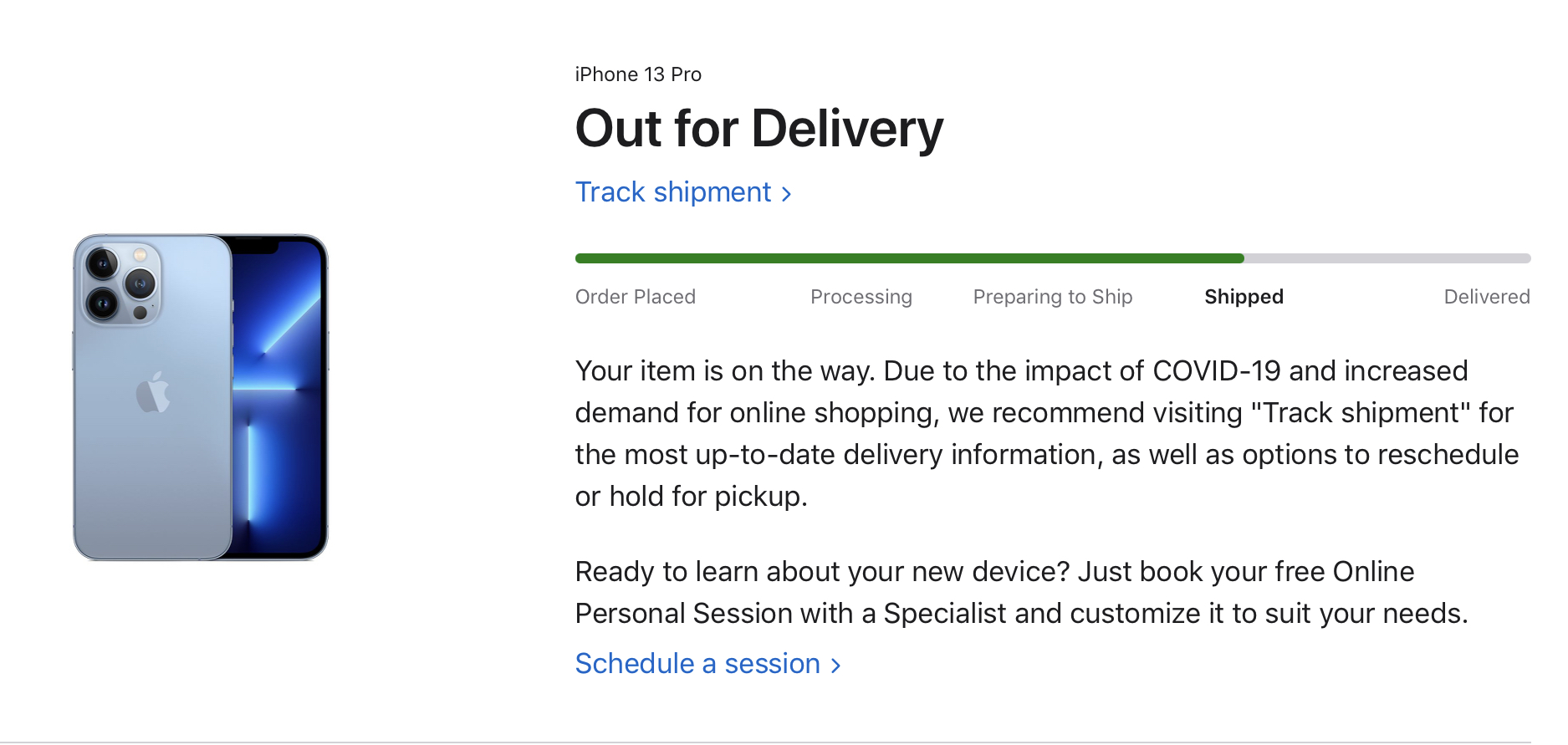Viewport: 1568px width, 745px height.
Task: Select the Processing step label
Action: click(x=861, y=297)
